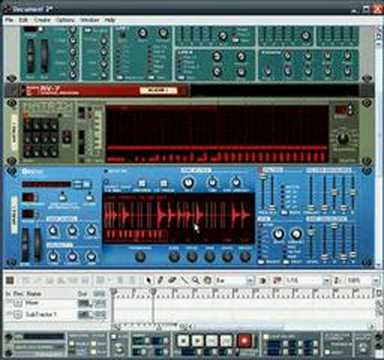The image size is (384, 360).
Task: Select the Eraser tool in sequencer toolbar
Action: point(172,280)
